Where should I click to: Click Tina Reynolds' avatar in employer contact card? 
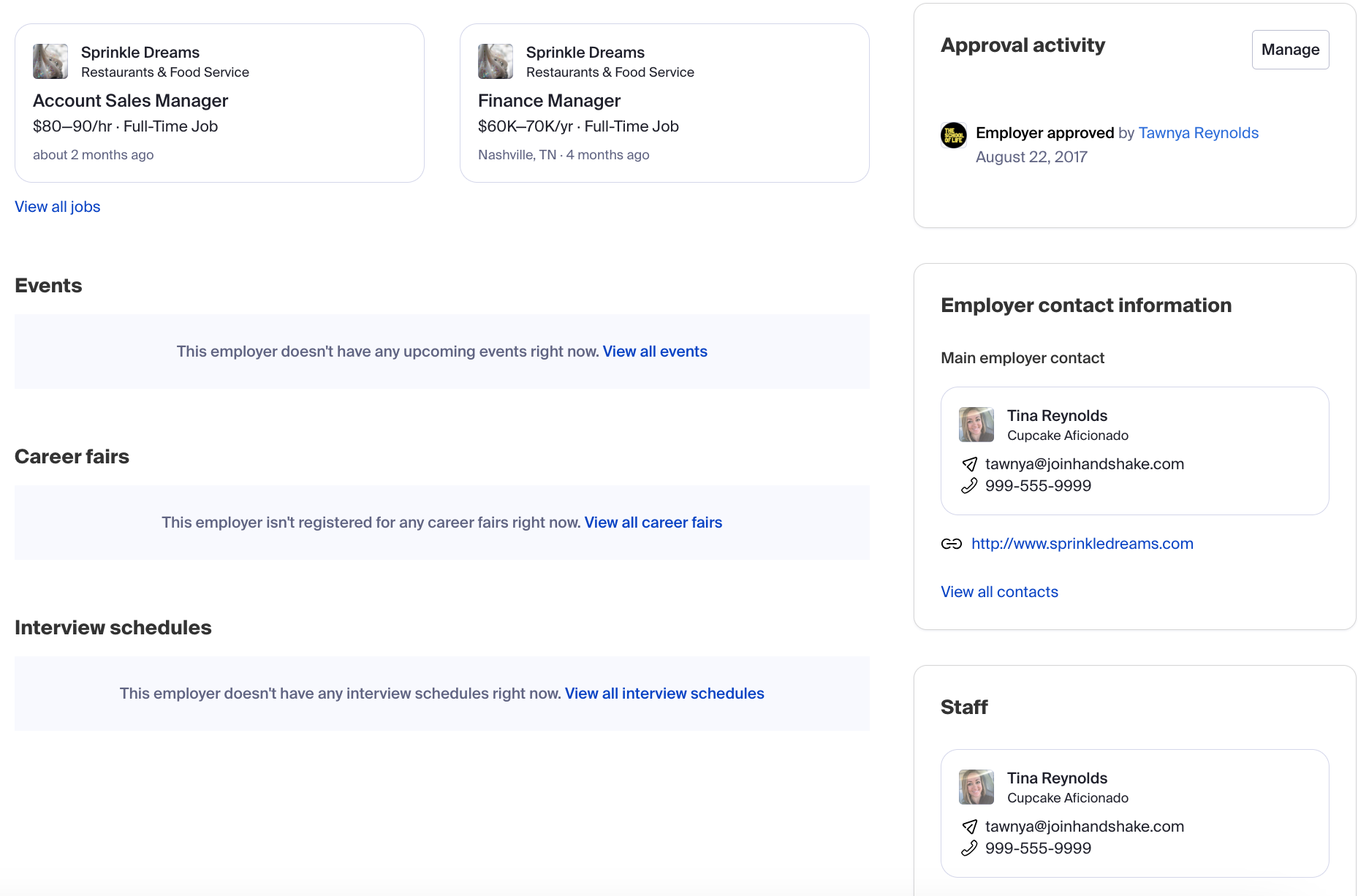click(976, 424)
